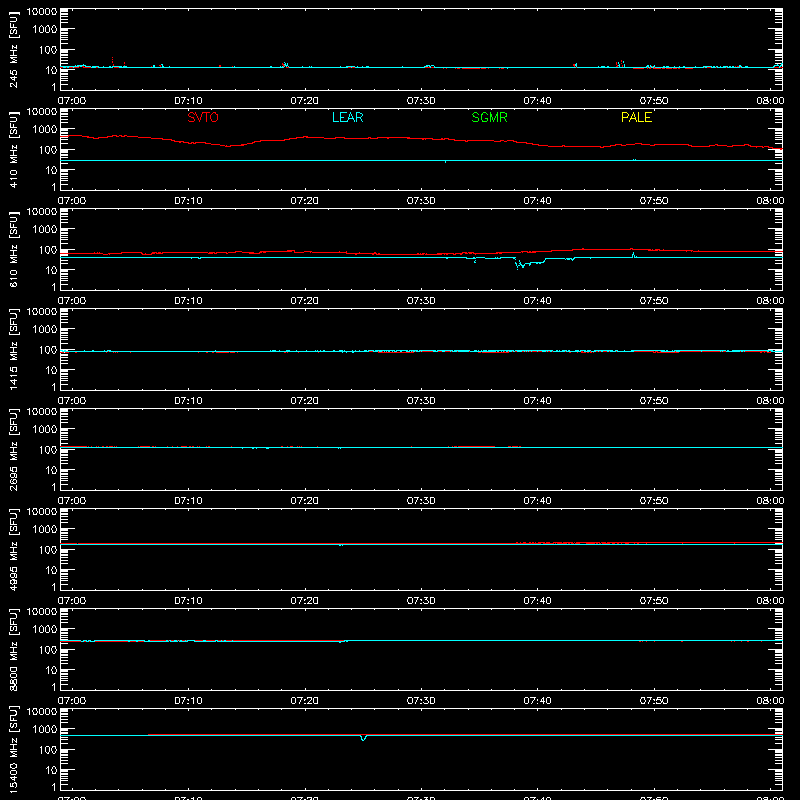Click the green SGMR legend label
The height and width of the screenshot is (800, 800).
coord(489,117)
